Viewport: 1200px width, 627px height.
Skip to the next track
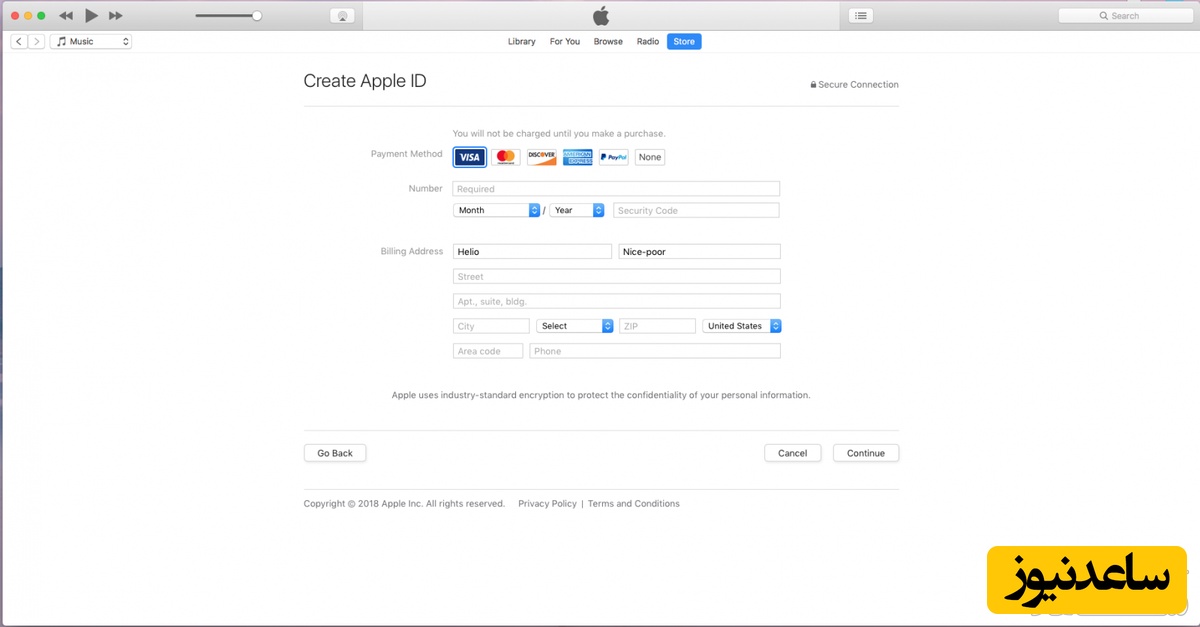coord(116,16)
